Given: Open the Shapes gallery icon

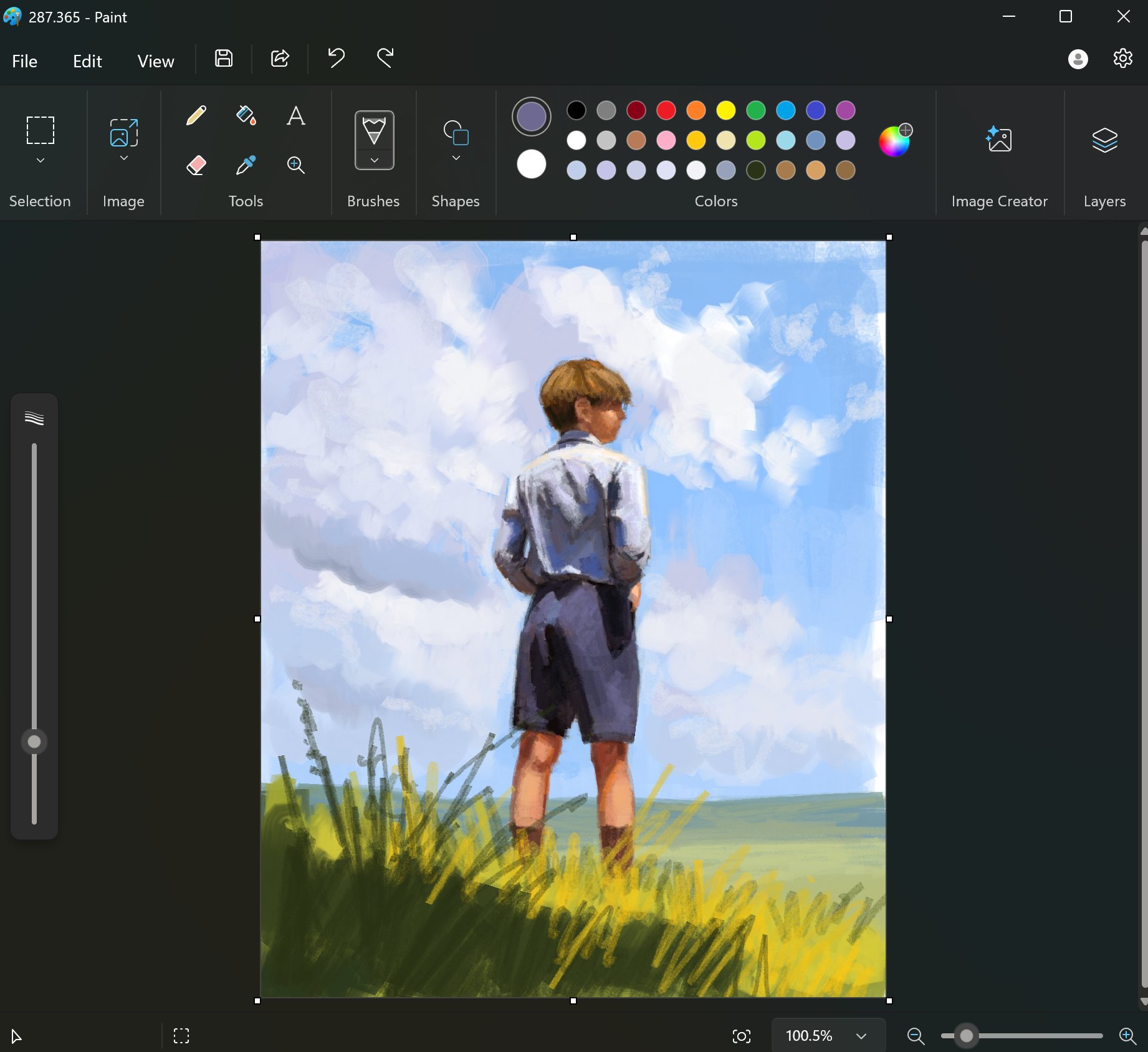Looking at the screenshot, I should 456,133.
